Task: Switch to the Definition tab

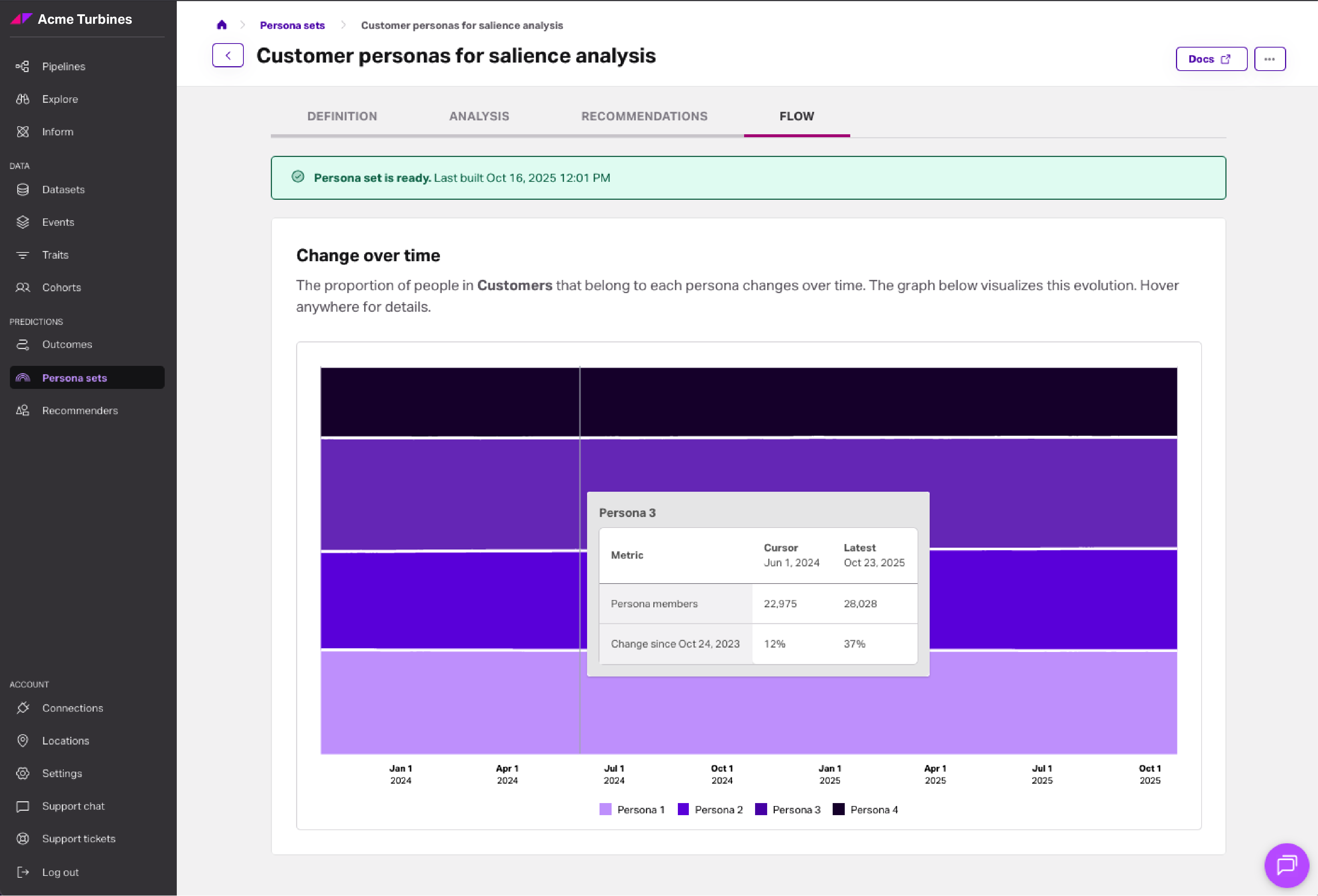Action: click(342, 116)
